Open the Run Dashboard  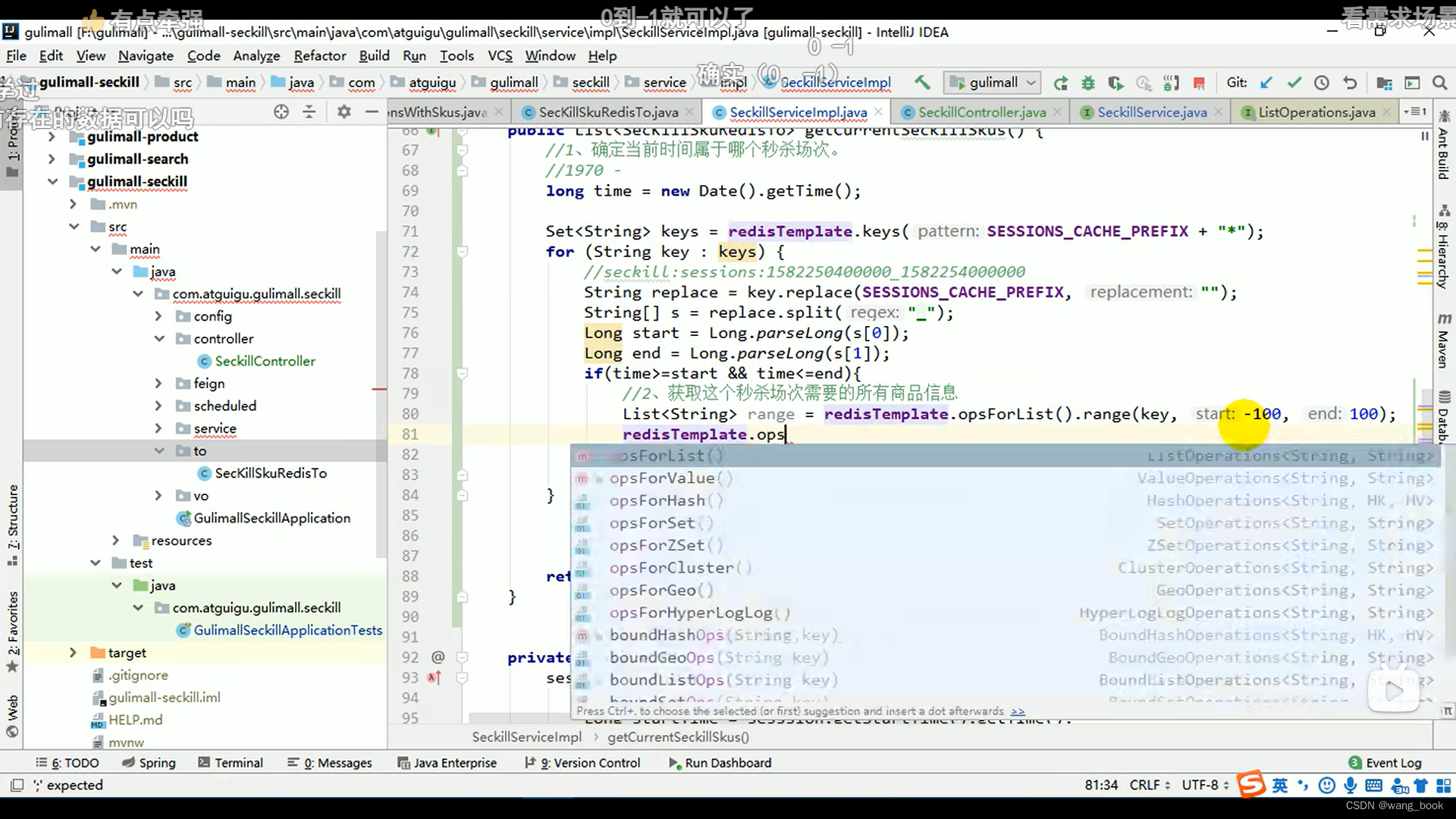(x=720, y=763)
